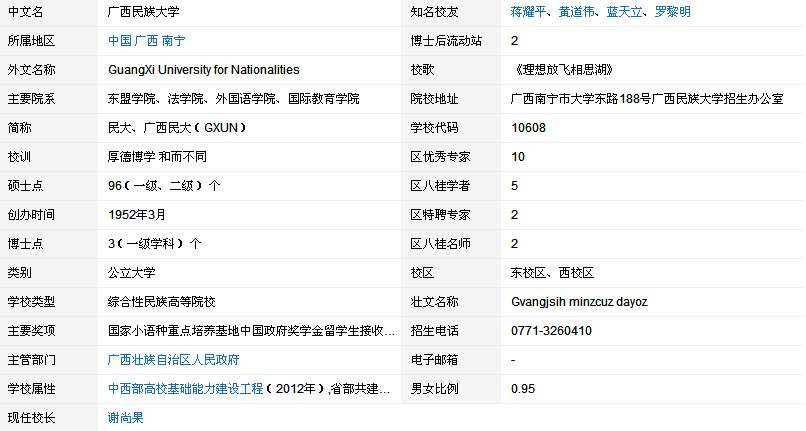Viewport: 806px width, 431px height.
Task: Click the 电子邮箱 label
Action: (x=434, y=360)
